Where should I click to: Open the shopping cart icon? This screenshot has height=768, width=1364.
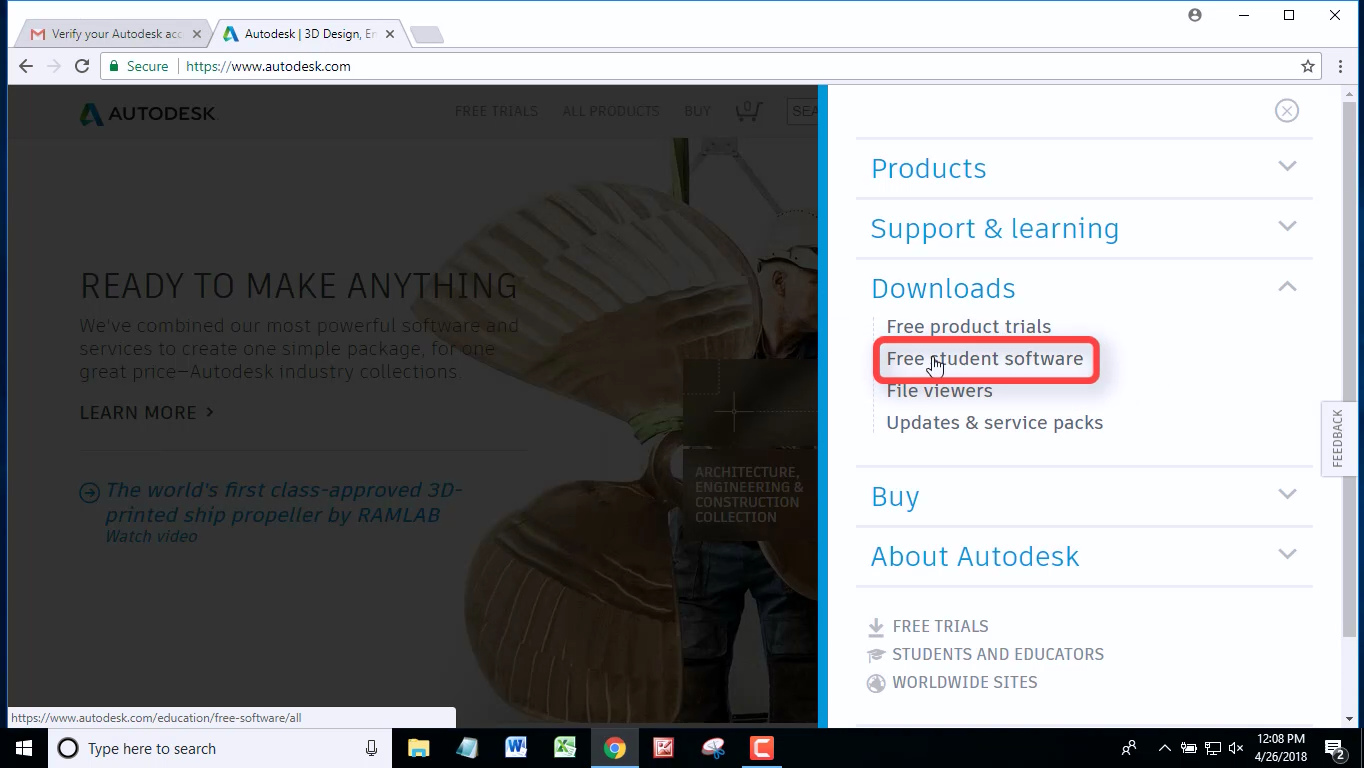click(x=747, y=111)
